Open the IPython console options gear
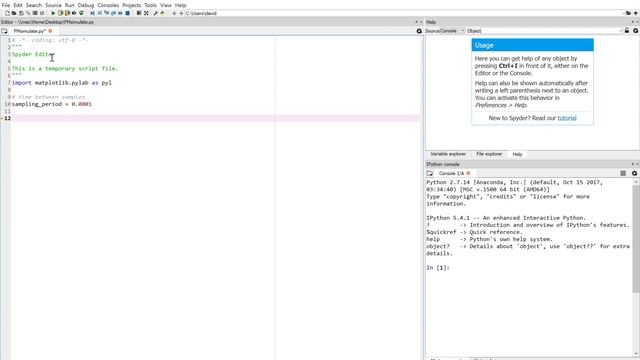This screenshot has width=640, height=360. [634, 173]
